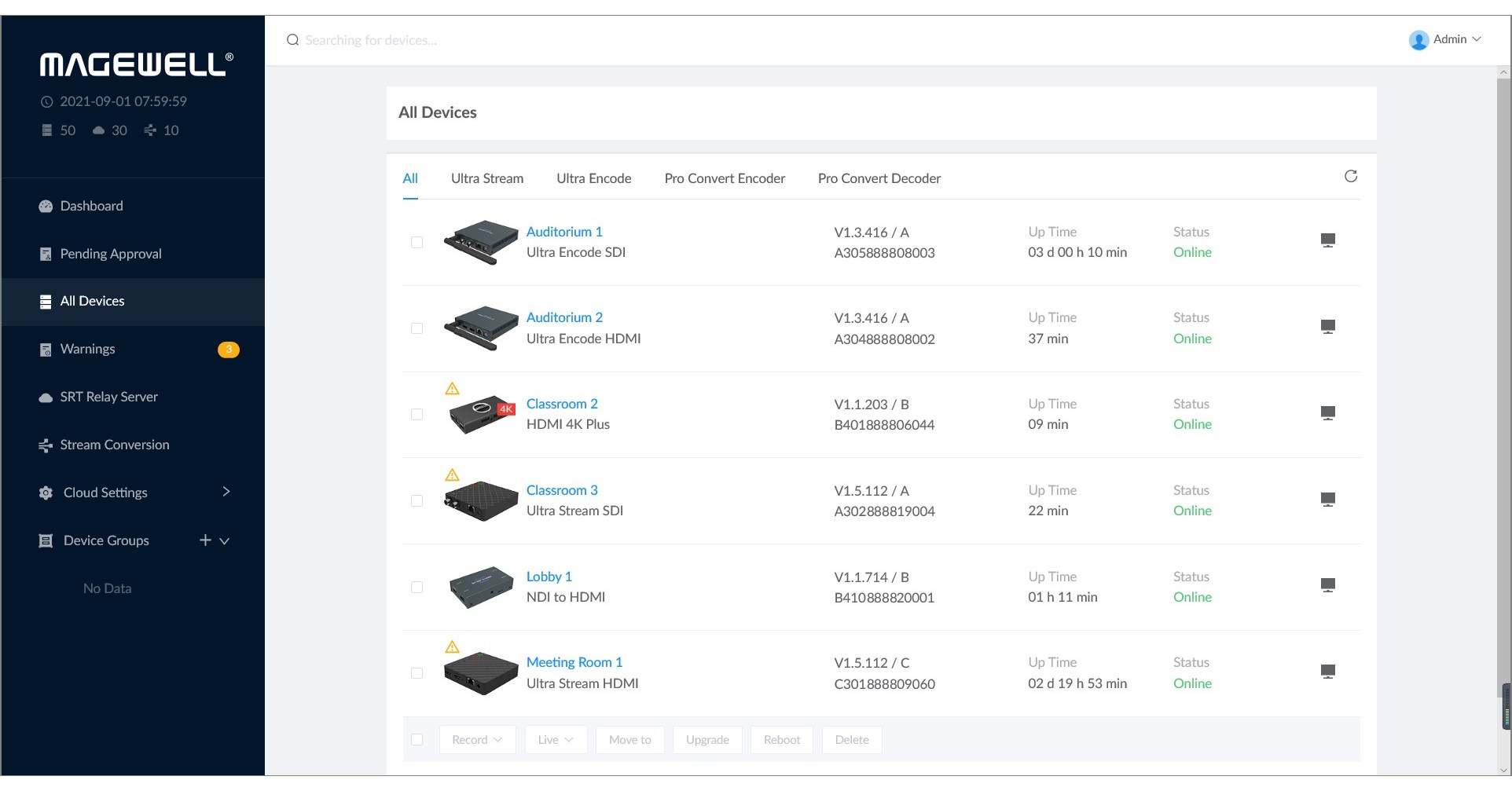
Task: Click the warning triangle on Classroom 2
Action: [452, 387]
